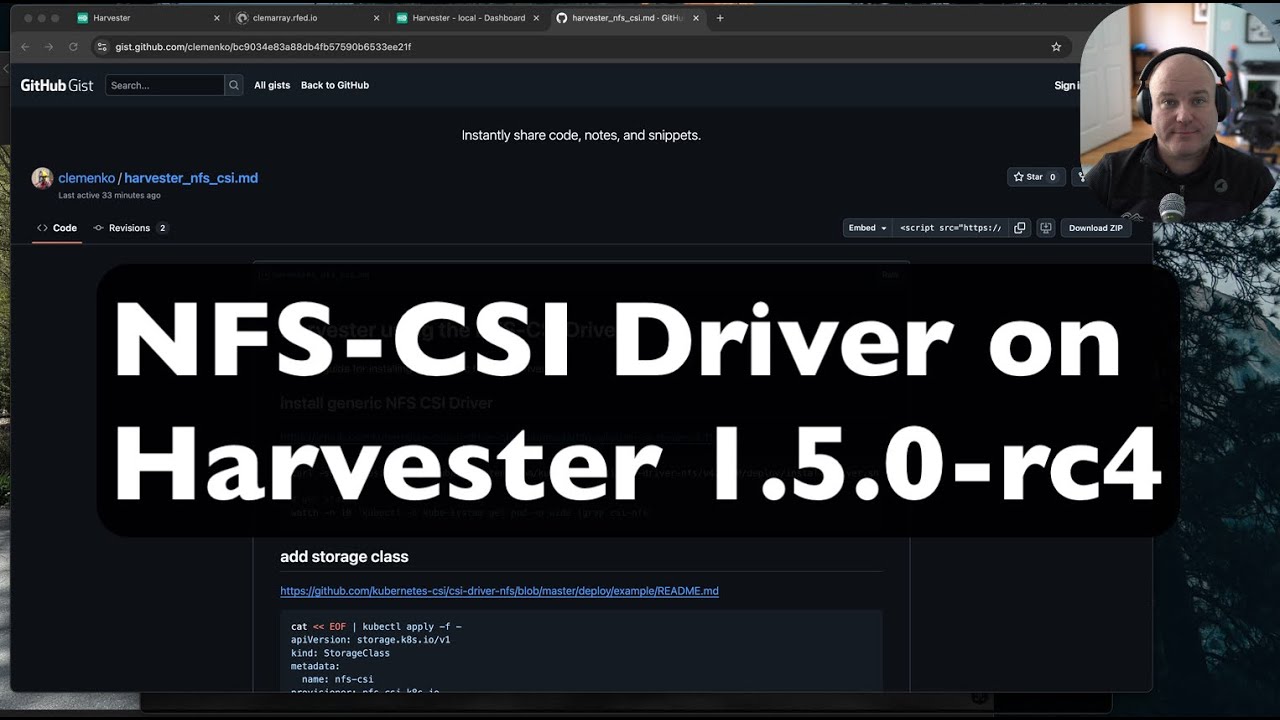
Task: Click 'name: nfs-csi' code line
Action: click(338, 679)
